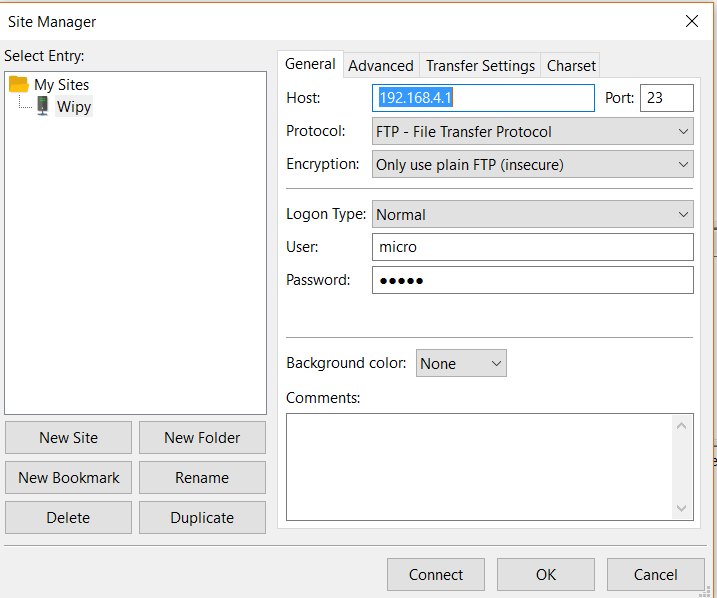This screenshot has height=598, width=717.
Task: Click the OK button
Action: pyautogui.click(x=545, y=574)
